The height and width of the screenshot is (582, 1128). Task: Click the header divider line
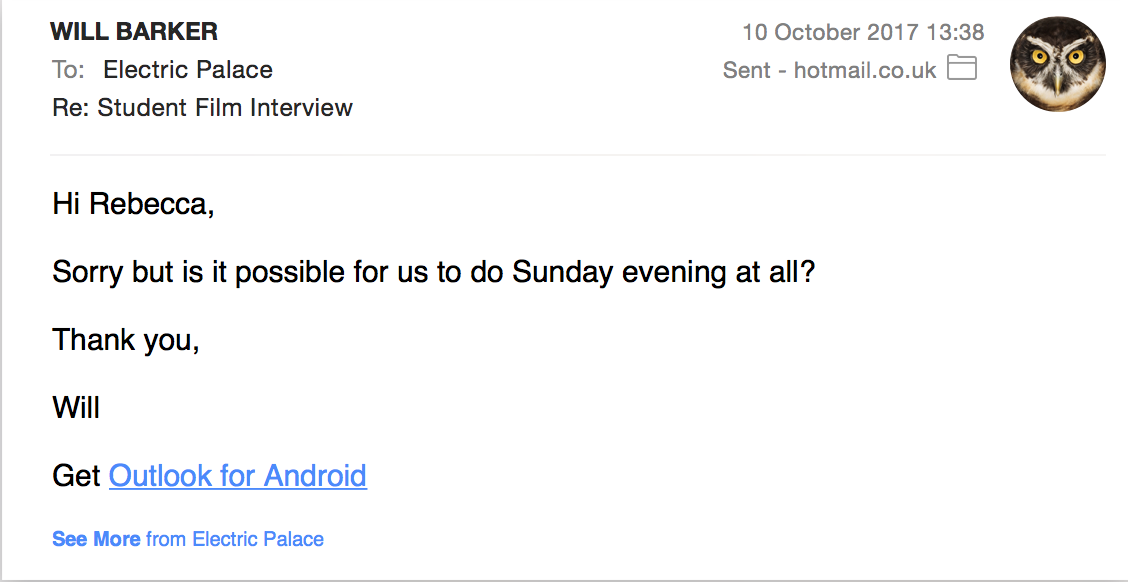578,155
